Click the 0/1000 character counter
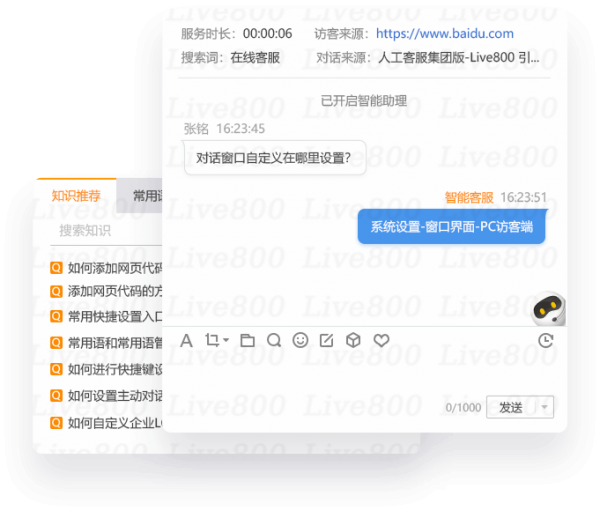 click(x=463, y=408)
